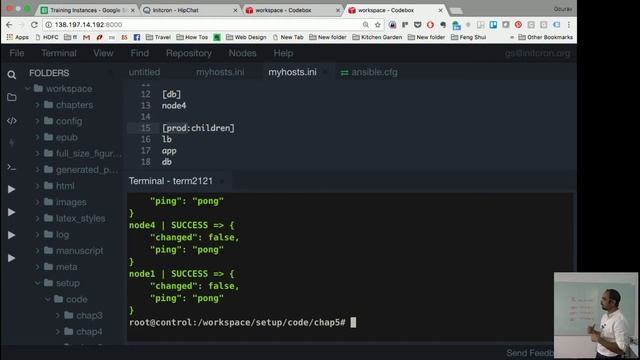This screenshot has height=360, width=640.
Task: Reload the browser page
Action: click(34, 25)
